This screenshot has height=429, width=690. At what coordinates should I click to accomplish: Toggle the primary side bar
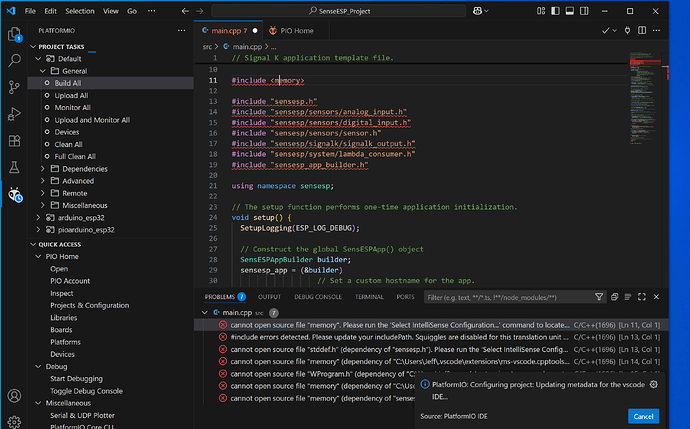pos(555,11)
